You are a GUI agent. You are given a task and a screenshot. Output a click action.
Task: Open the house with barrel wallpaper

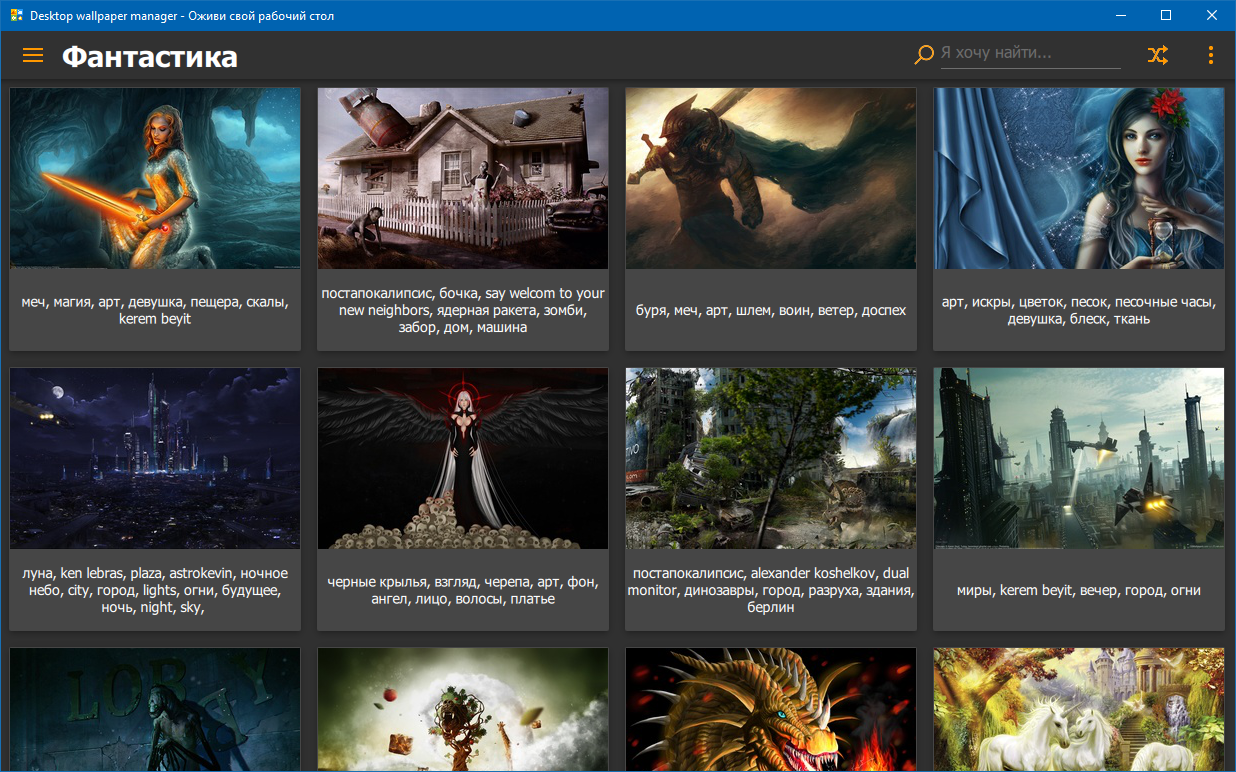click(x=463, y=178)
